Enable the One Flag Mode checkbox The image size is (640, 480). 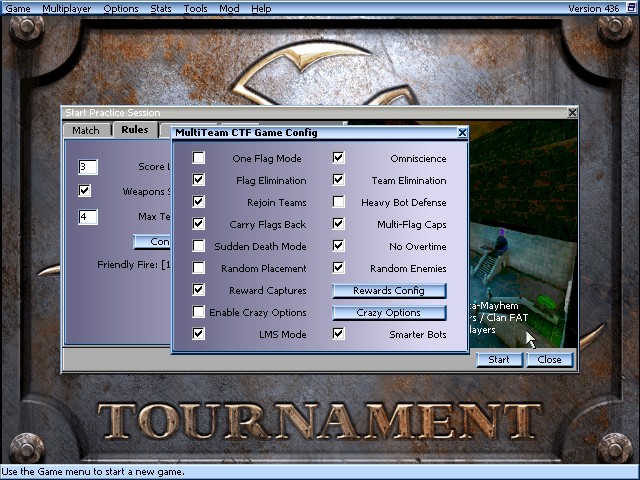pyautogui.click(x=199, y=158)
